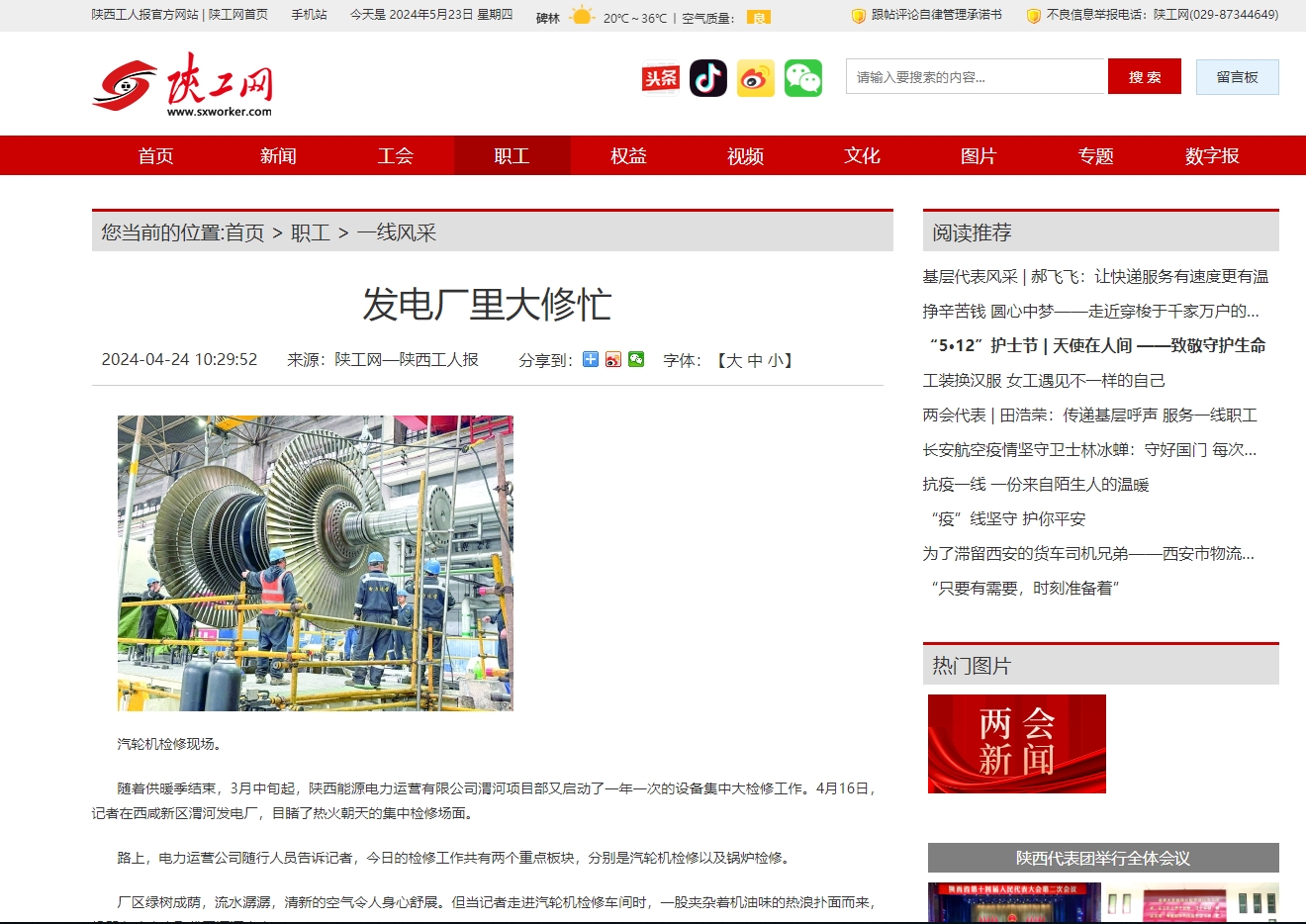Image resolution: width=1306 pixels, height=924 pixels.
Task: Share article via small Weibo icon
Action: click(613, 359)
